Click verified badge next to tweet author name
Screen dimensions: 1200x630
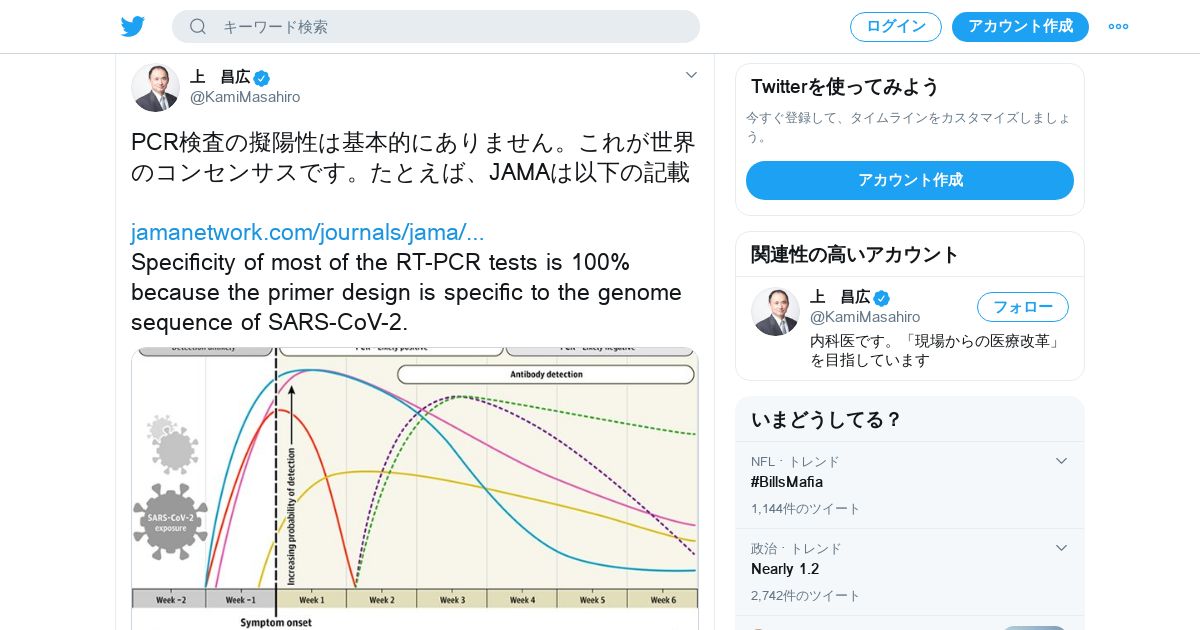coord(262,78)
